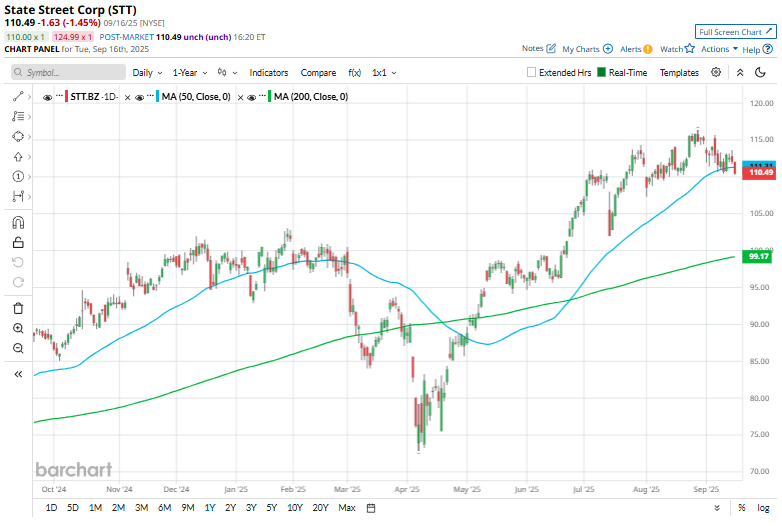
Task: Open the chart type selector icon
Action: pyautogui.click(x=222, y=72)
